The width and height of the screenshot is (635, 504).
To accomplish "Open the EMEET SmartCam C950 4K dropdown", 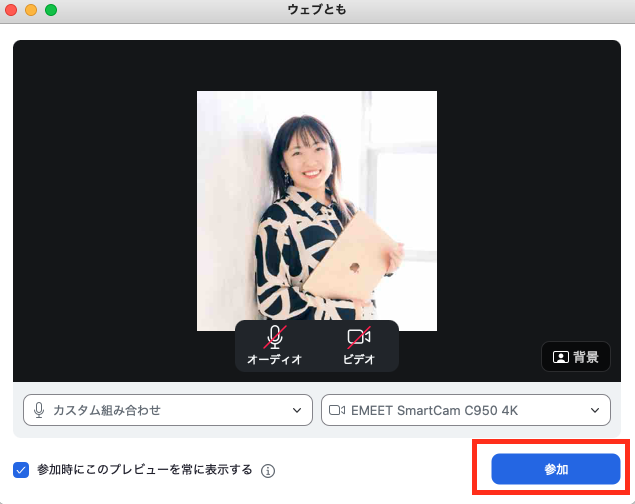I will [466, 410].
